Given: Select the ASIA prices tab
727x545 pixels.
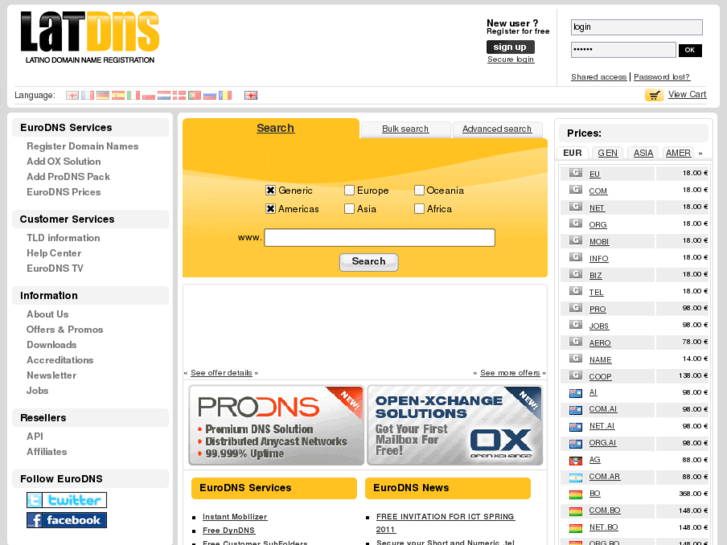Looking at the screenshot, I should 643,153.
